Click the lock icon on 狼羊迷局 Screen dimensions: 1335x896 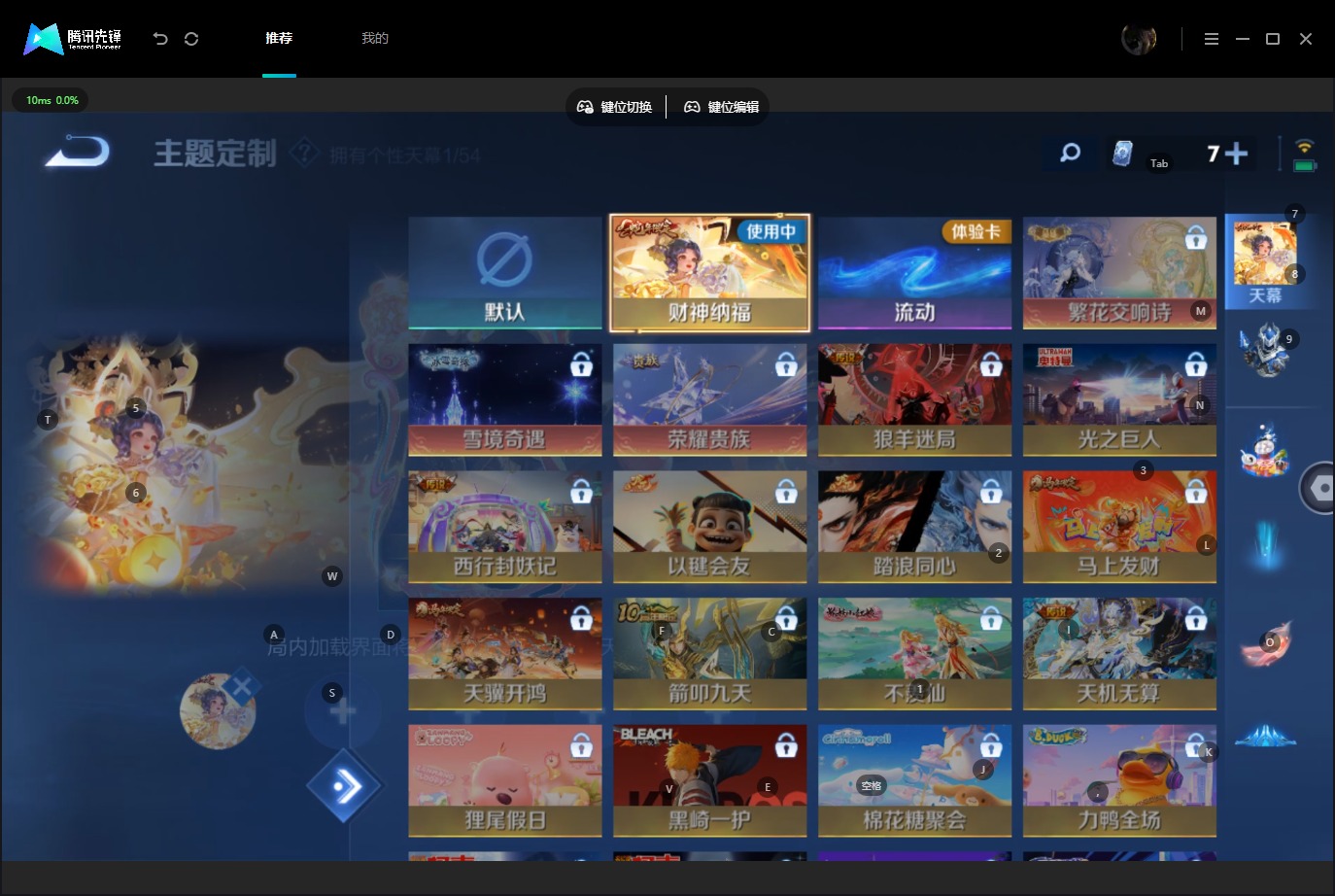tap(991, 364)
